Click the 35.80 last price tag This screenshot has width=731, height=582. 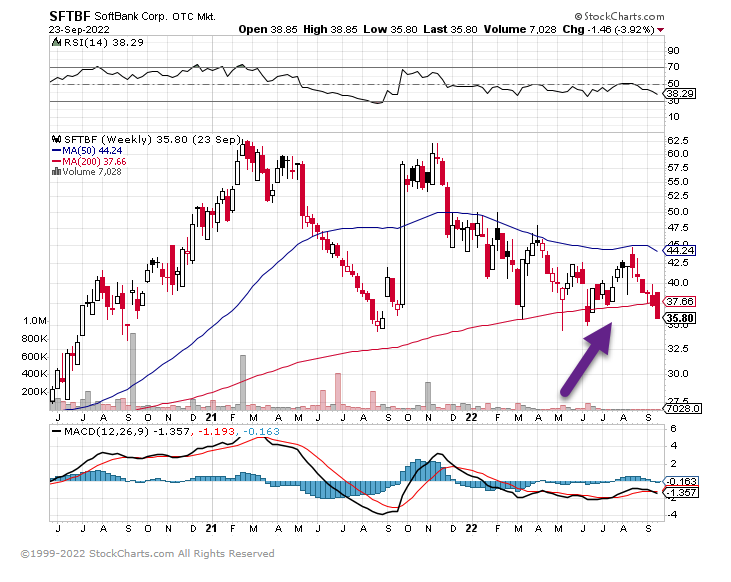(680, 318)
